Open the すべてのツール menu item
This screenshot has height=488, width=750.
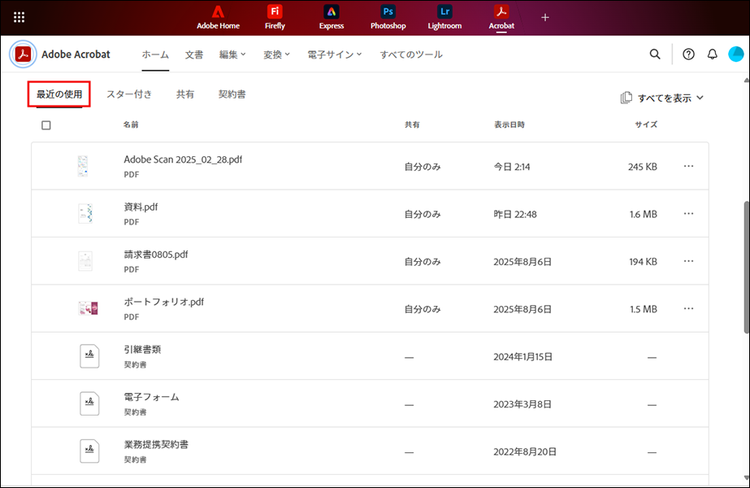click(x=411, y=54)
